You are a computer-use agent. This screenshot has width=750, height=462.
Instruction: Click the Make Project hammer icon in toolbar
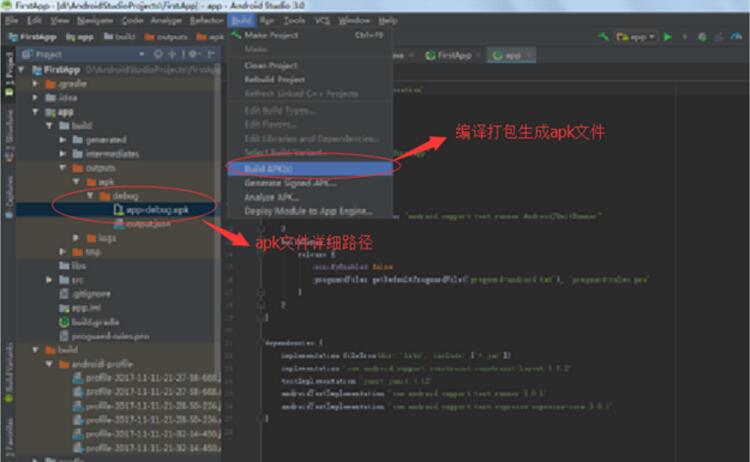(x=604, y=37)
